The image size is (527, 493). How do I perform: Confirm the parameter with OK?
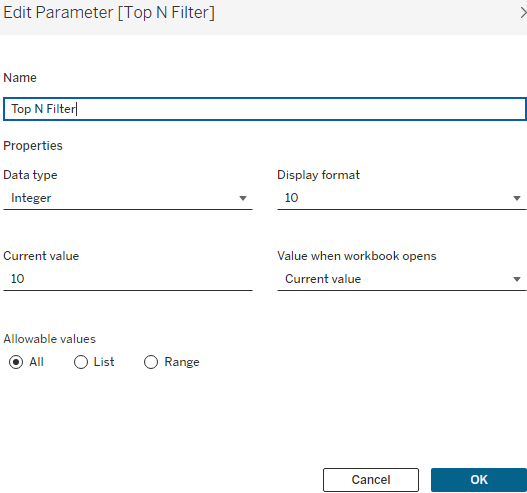pos(479,480)
